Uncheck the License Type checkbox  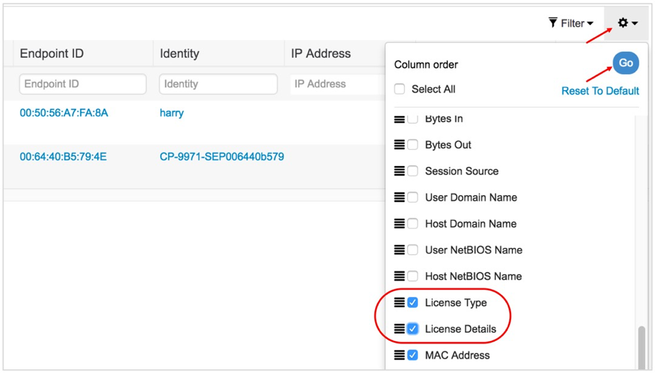pos(413,302)
